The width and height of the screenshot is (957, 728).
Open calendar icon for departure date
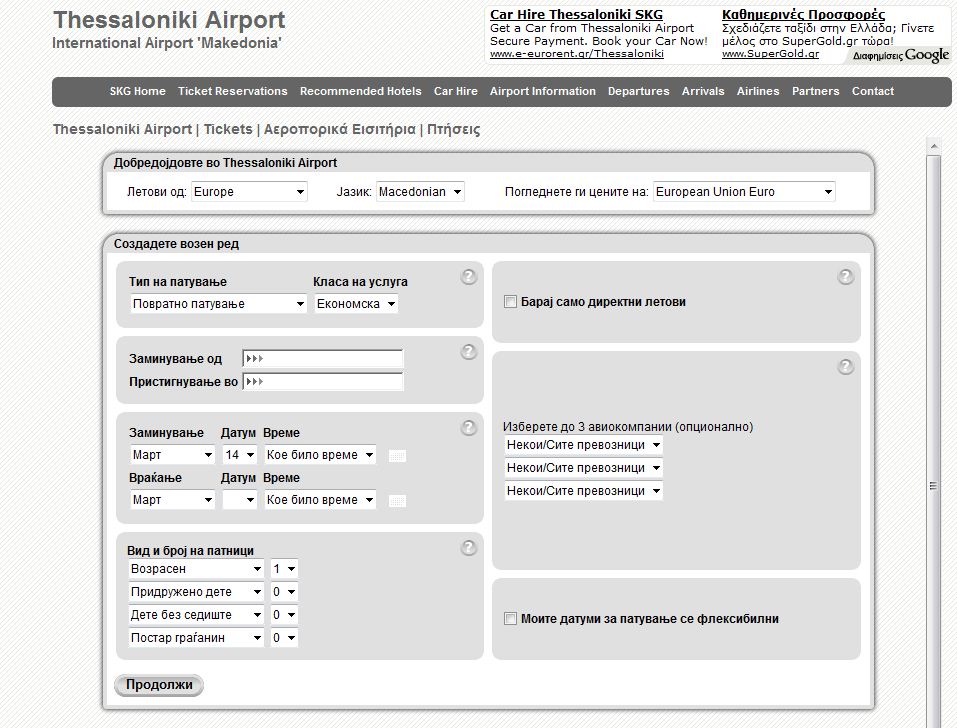pos(397,455)
